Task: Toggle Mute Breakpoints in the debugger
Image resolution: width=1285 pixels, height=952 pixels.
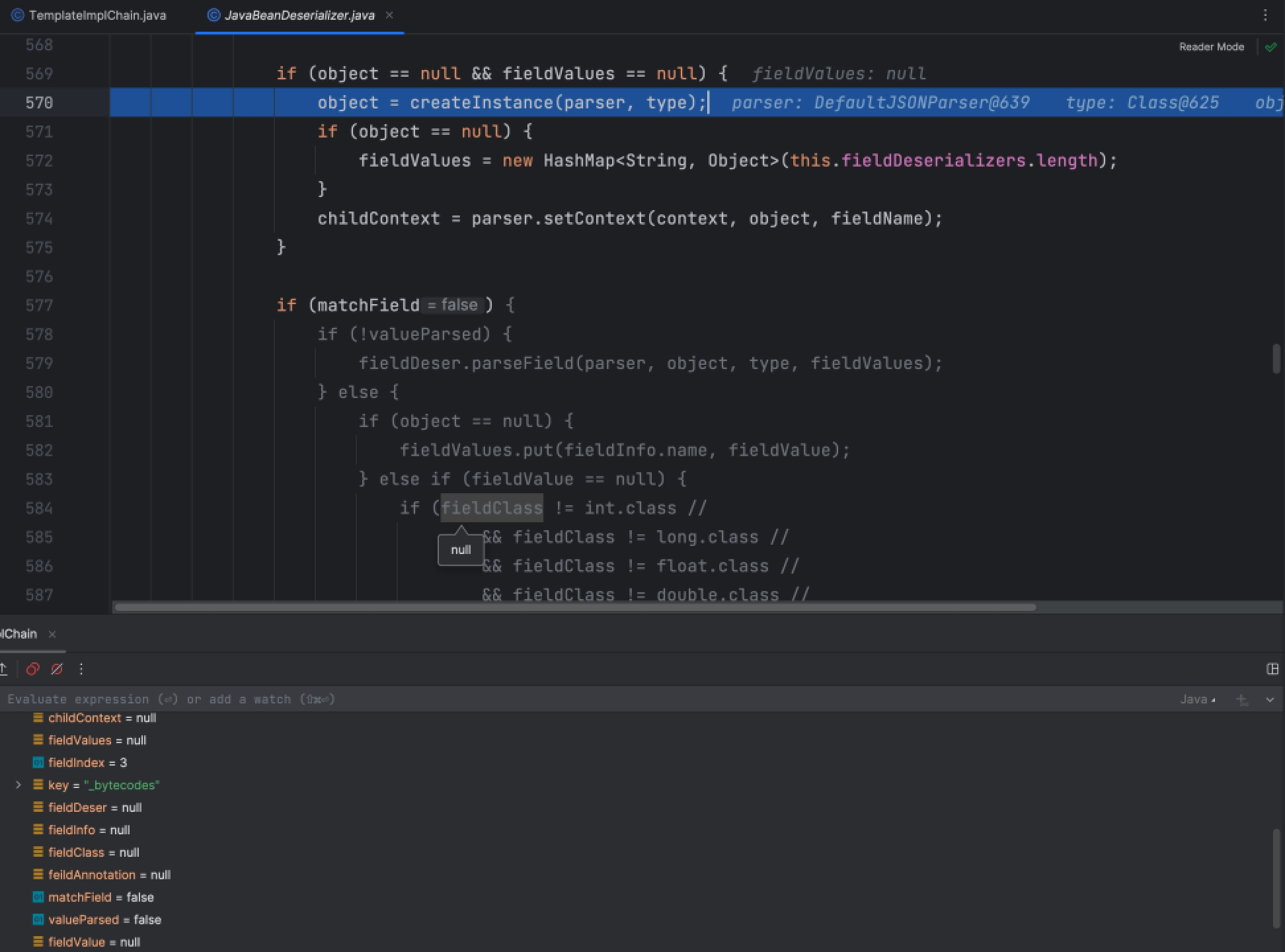Action: pyautogui.click(x=57, y=669)
